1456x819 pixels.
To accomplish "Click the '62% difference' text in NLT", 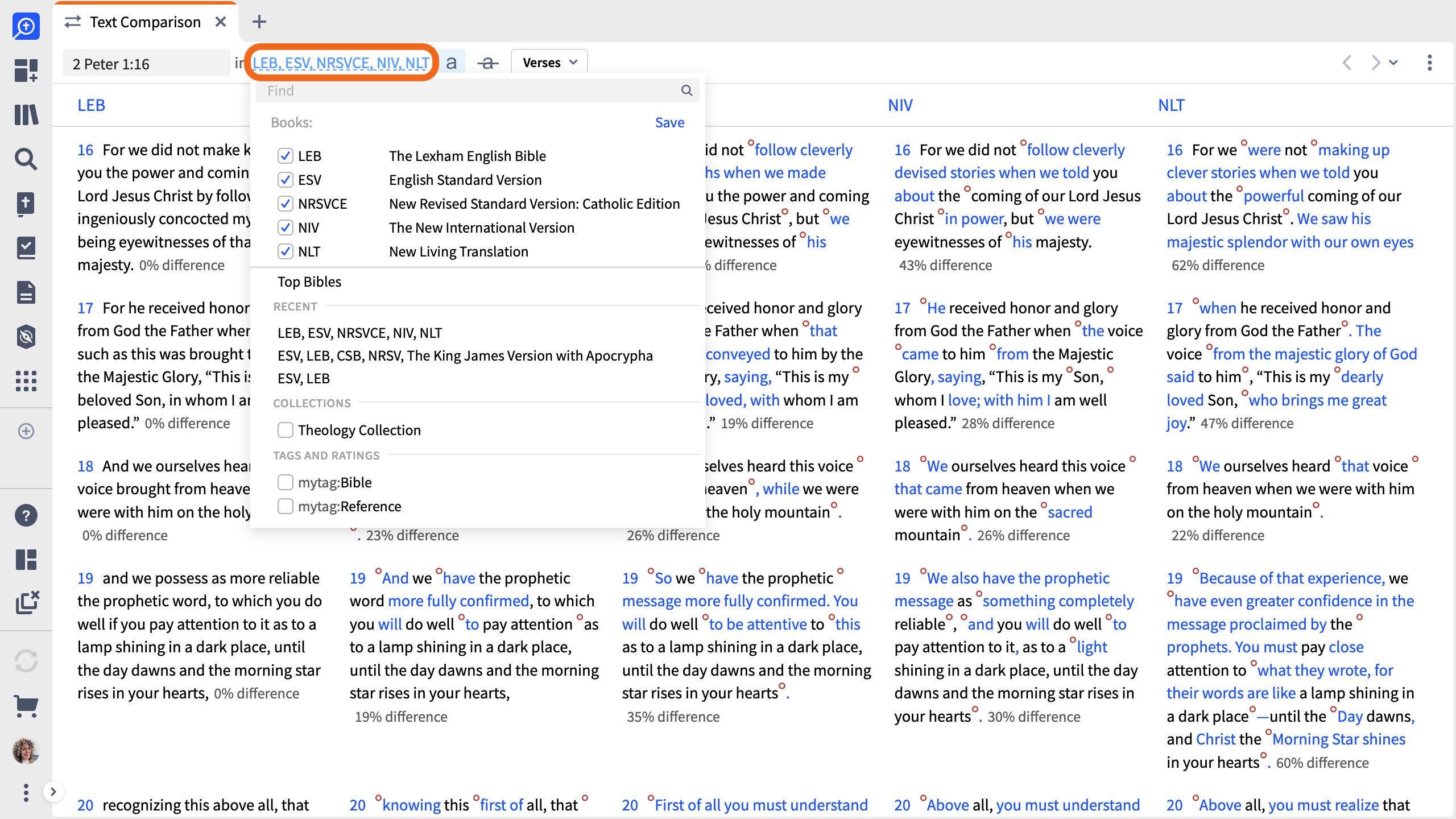I will click(x=1218, y=266).
